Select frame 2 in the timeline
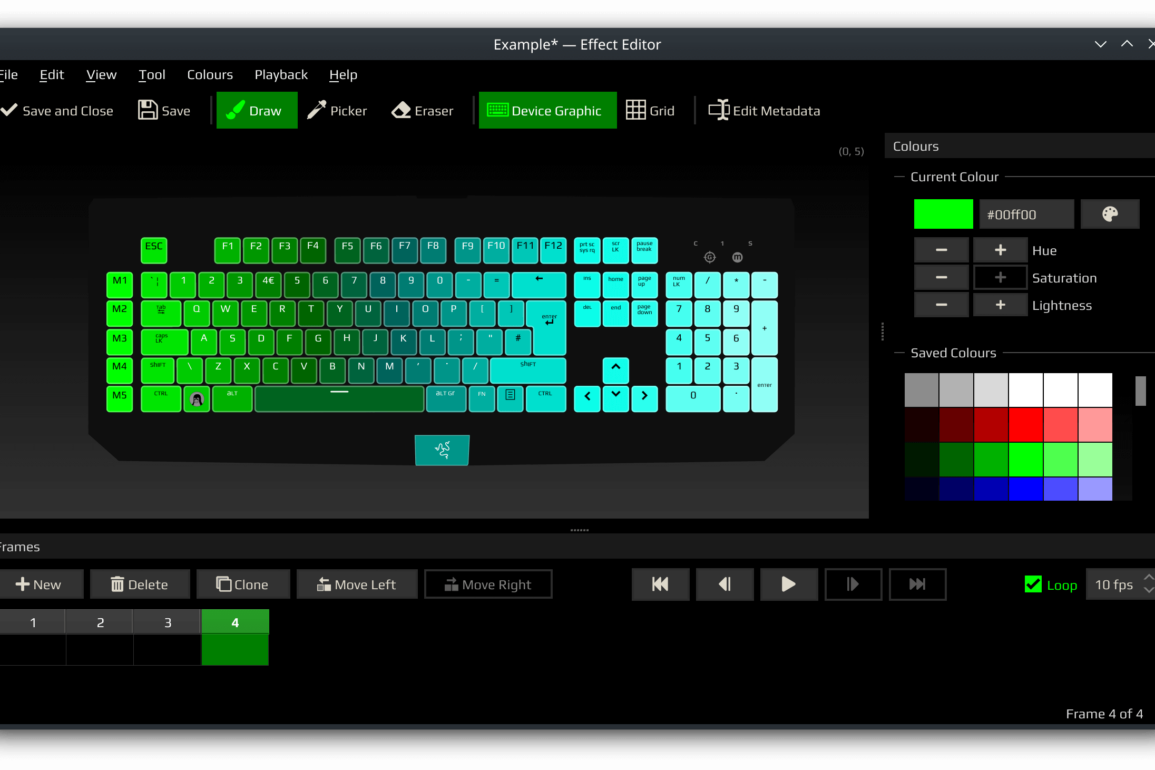The image size is (1155, 770). pyautogui.click(x=100, y=623)
